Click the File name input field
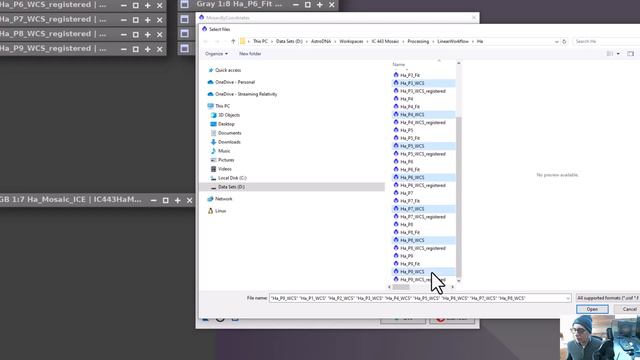This screenshot has height=360, width=640. [x=420, y=298]
